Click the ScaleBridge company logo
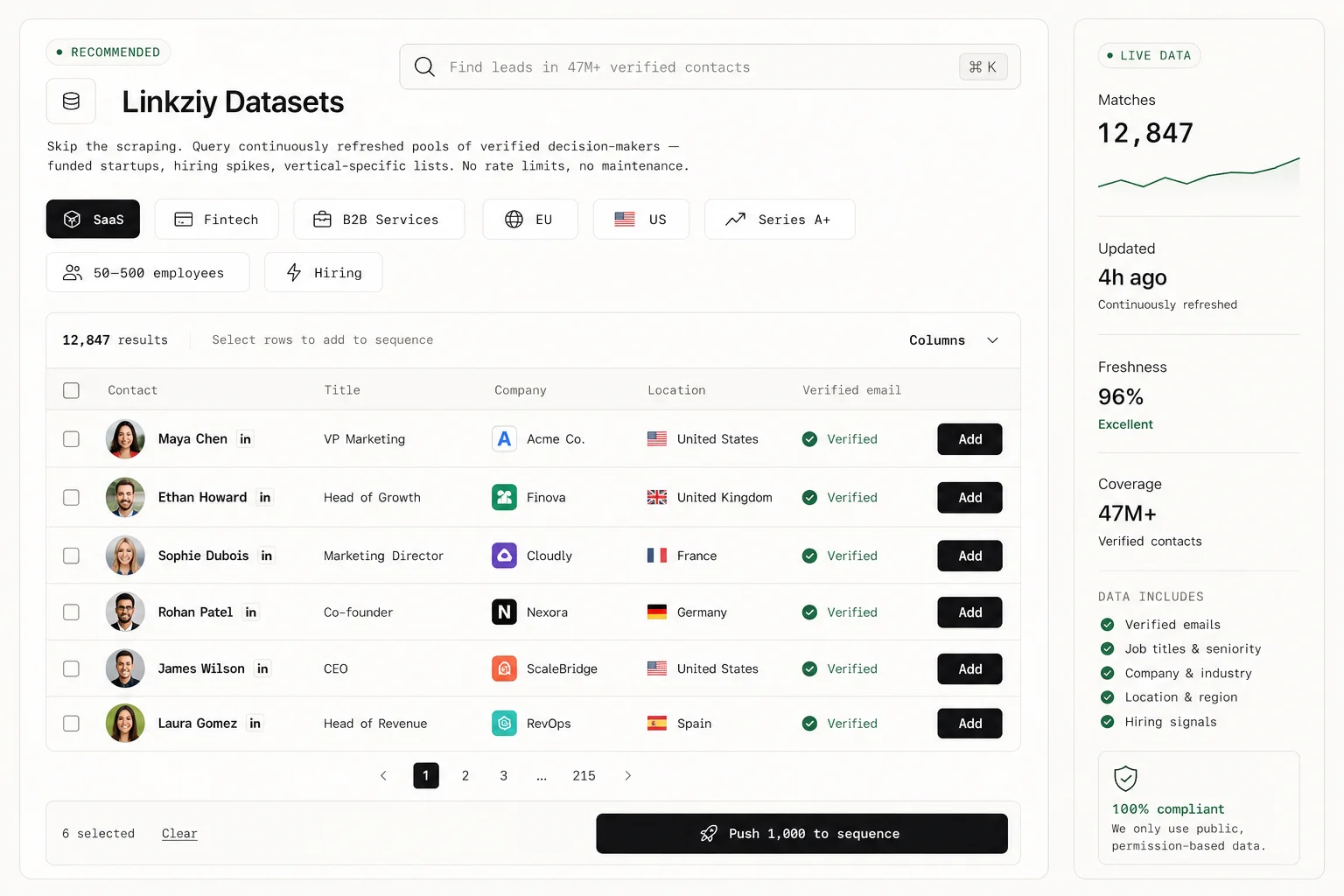 [504, 668]
